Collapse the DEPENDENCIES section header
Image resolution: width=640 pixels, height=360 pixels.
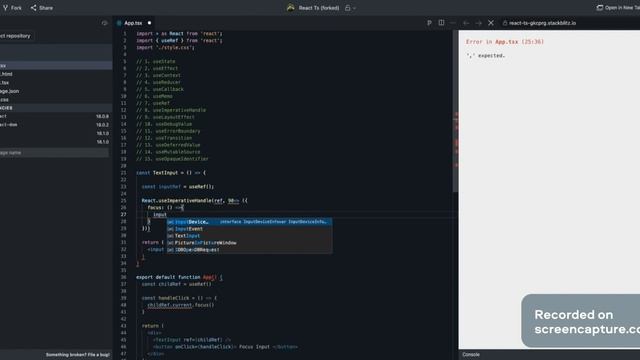click(x=56, y=108)
